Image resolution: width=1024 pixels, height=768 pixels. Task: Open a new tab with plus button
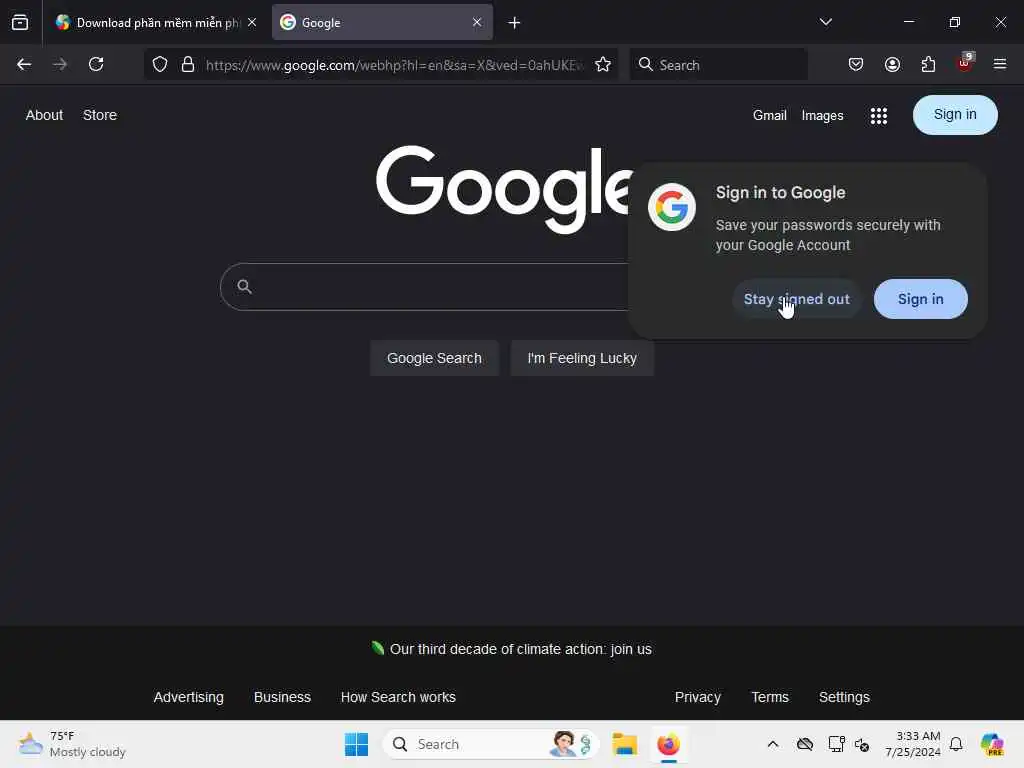point(515,23)
